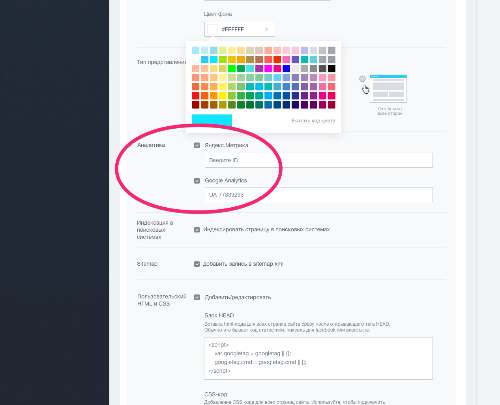Click inside the HEAD block code textarea
This screenshot has height=405, width=500.
tap(318, 358)
